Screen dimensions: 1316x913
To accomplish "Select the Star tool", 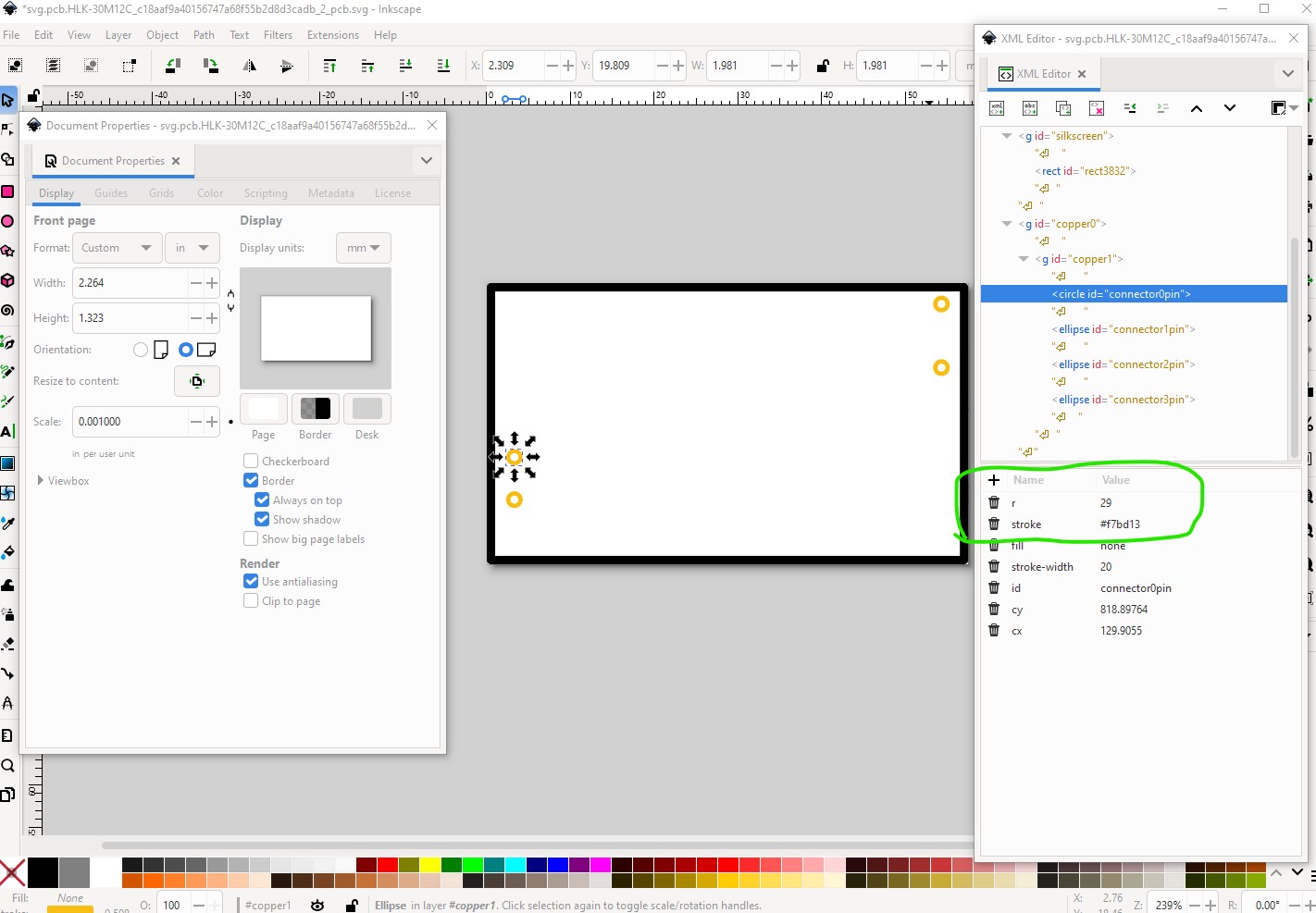I will [7, 251].
